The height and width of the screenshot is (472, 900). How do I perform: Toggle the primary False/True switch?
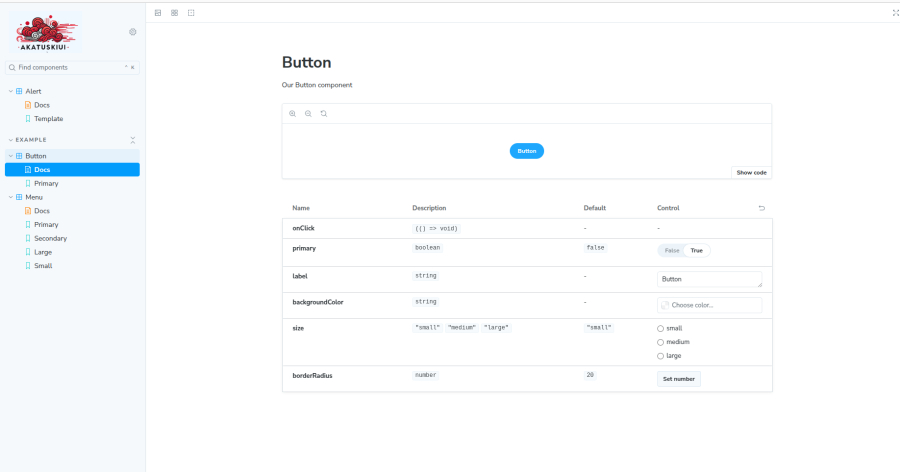click(684, 251)
